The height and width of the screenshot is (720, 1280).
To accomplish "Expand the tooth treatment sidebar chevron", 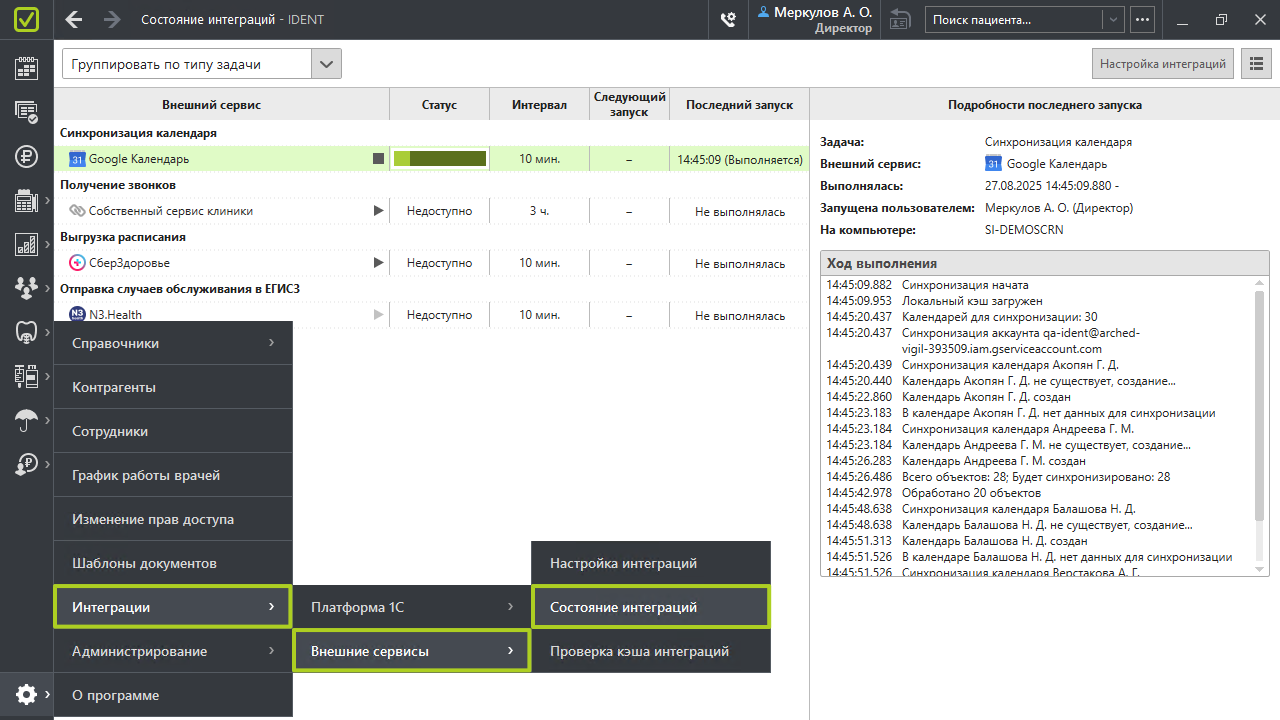I will pos(47,332).
